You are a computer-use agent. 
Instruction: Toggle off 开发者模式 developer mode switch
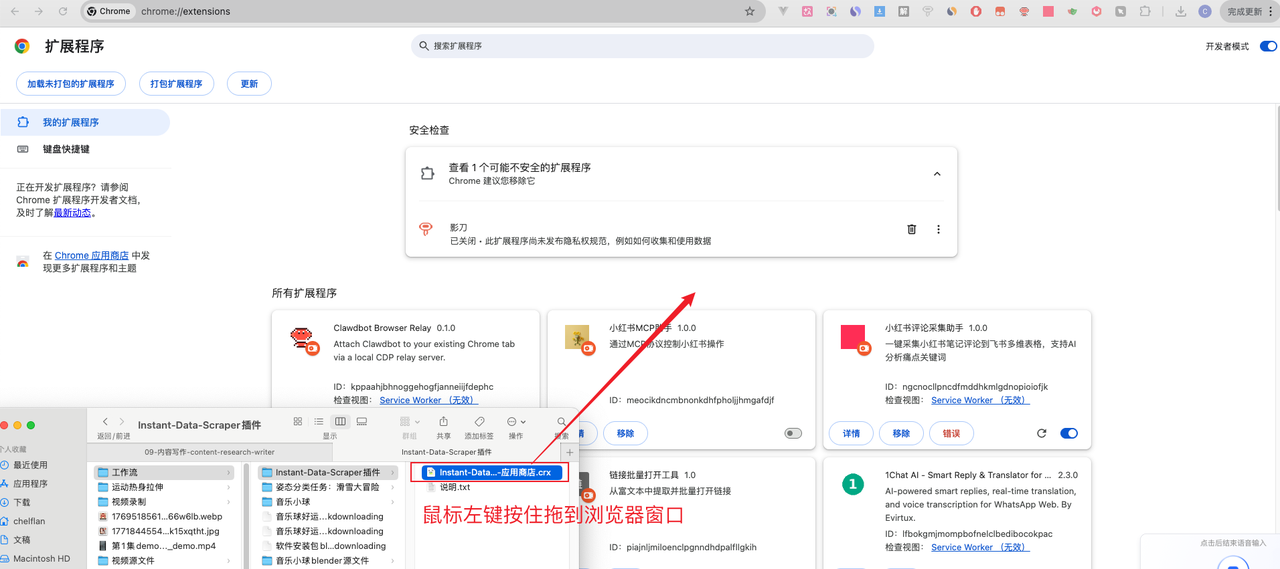click(1268, 46)
